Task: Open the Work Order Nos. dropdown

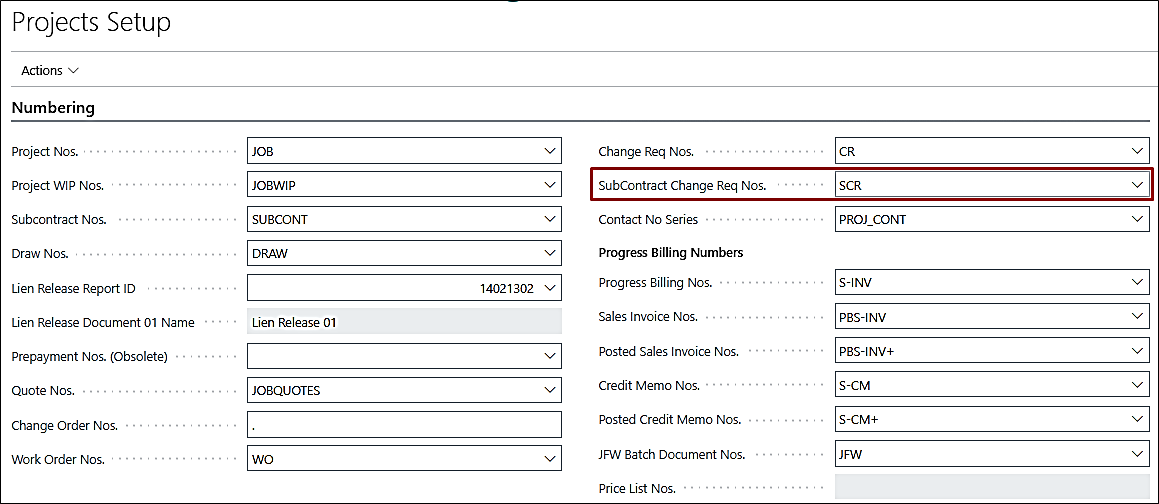Action: click(549, 459)
